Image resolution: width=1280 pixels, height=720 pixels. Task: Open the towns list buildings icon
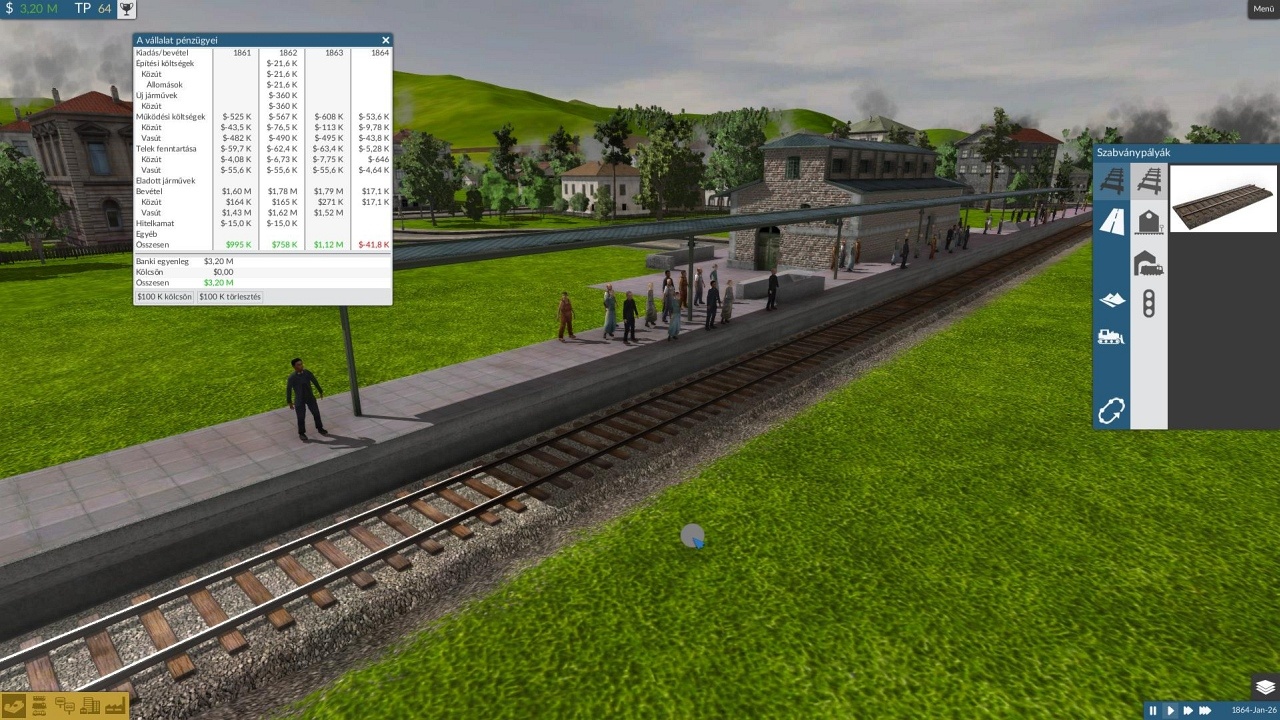pyautogui.click(x=90, y=706)
